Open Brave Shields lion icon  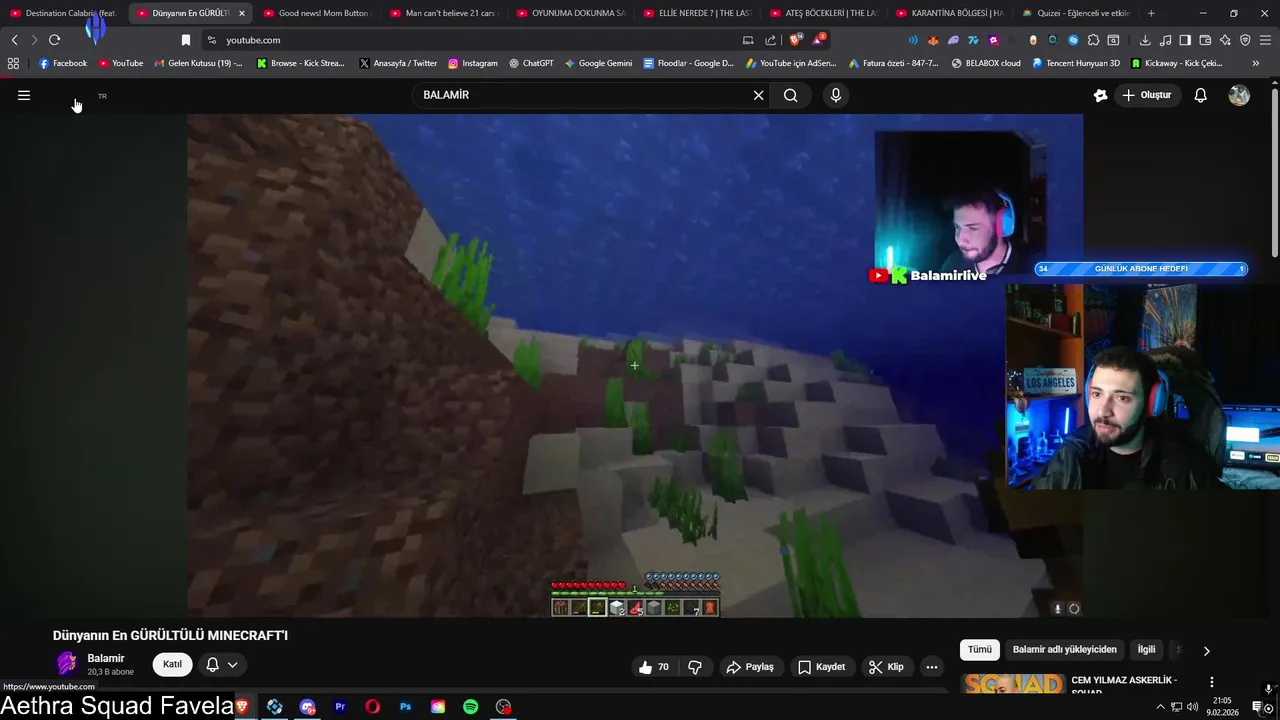point(796,40)
